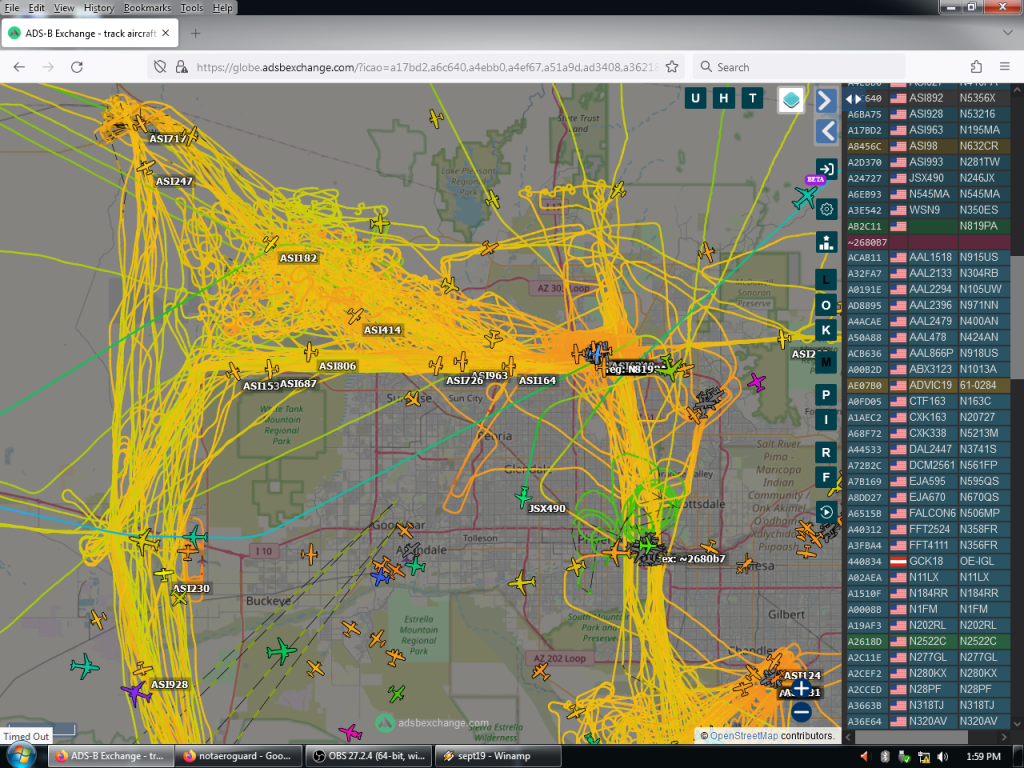1024x768 pixels.
Task: Open the Edit menu
Action: coord(37,8)
